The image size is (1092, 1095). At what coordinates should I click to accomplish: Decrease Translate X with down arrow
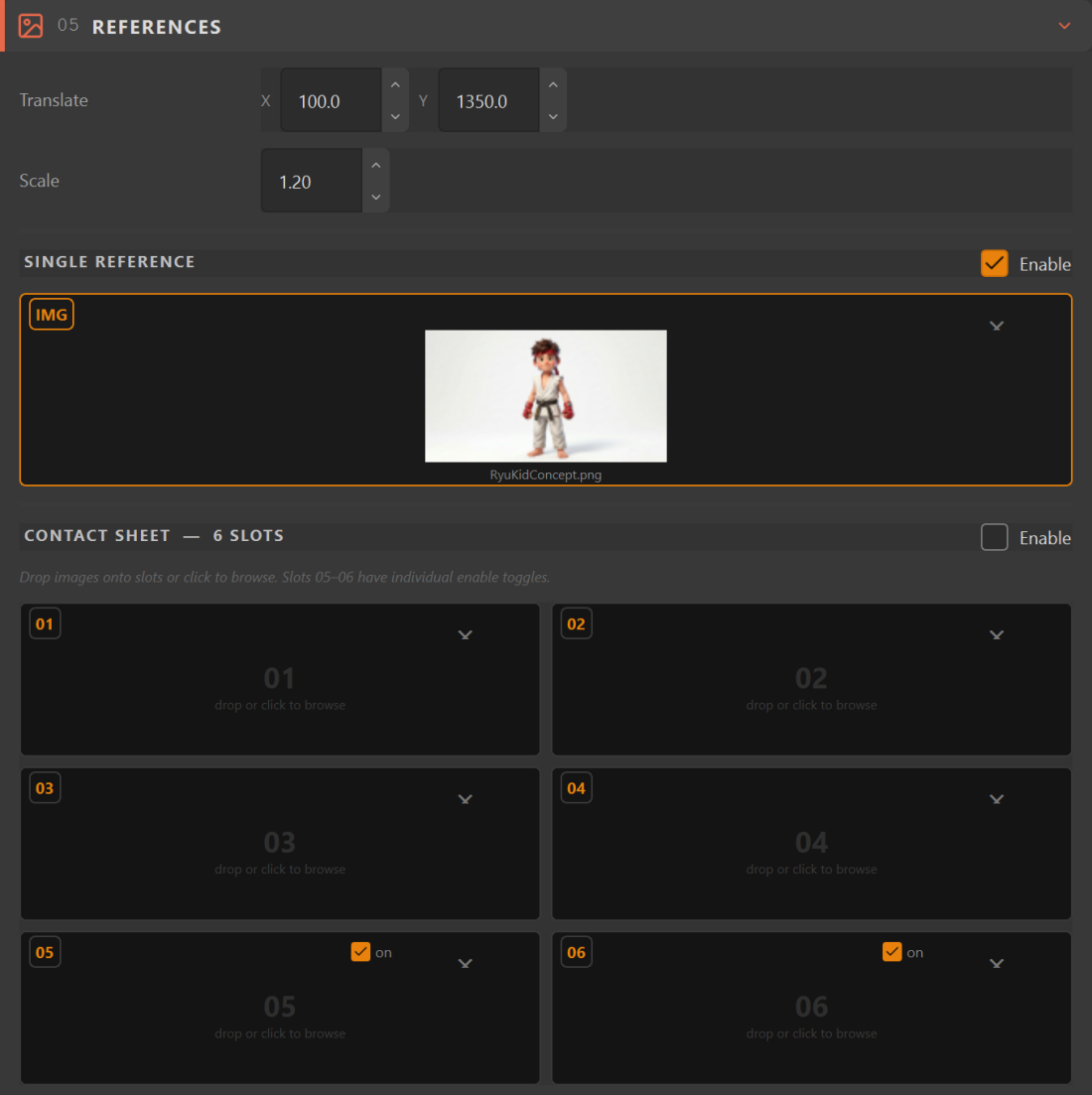click(395, 116)
